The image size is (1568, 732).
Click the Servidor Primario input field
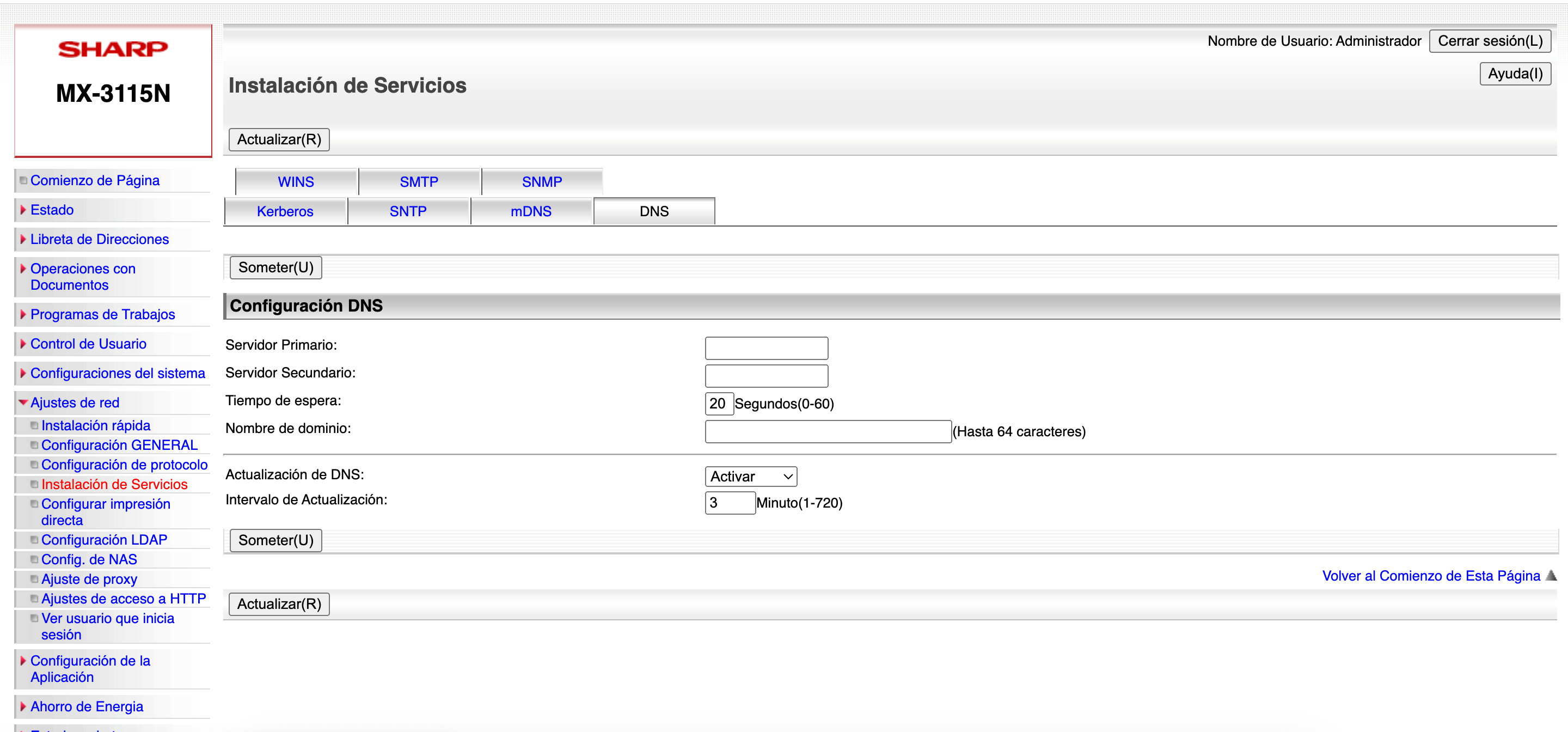pos(765,349)
